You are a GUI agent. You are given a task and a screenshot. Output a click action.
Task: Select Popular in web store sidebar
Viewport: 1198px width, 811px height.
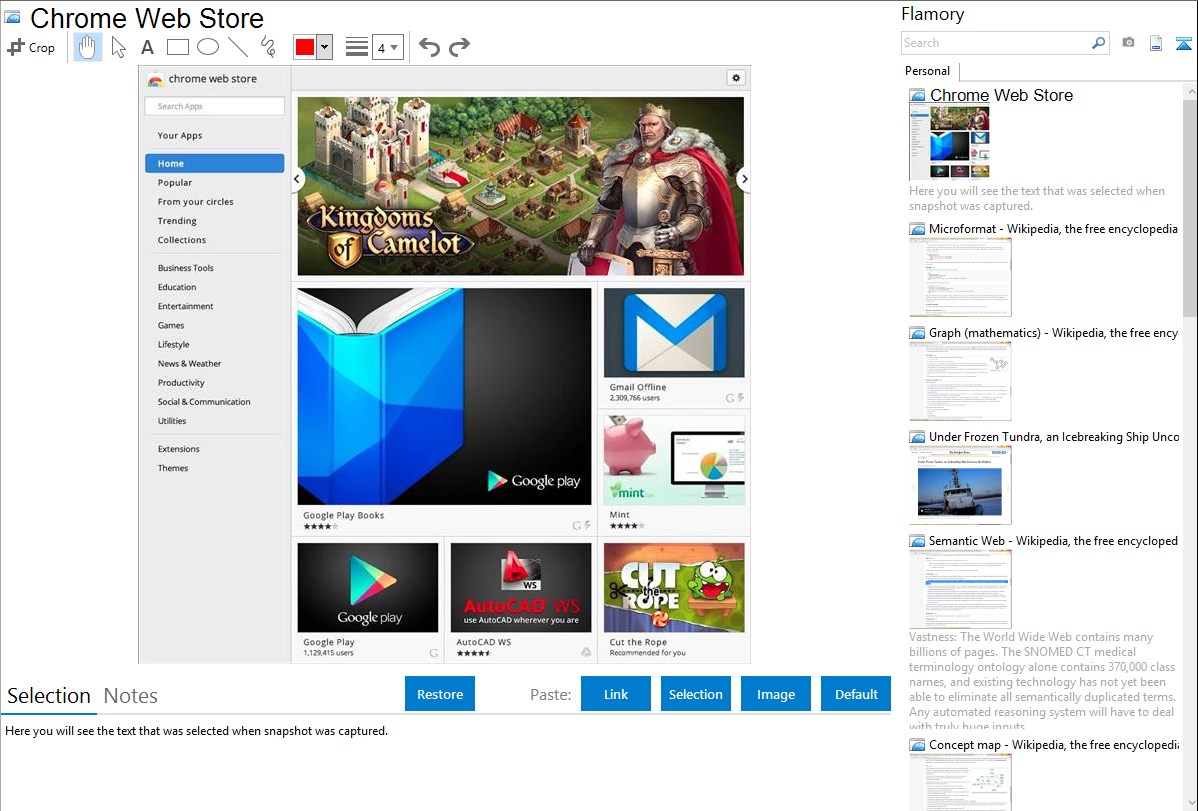174,183
